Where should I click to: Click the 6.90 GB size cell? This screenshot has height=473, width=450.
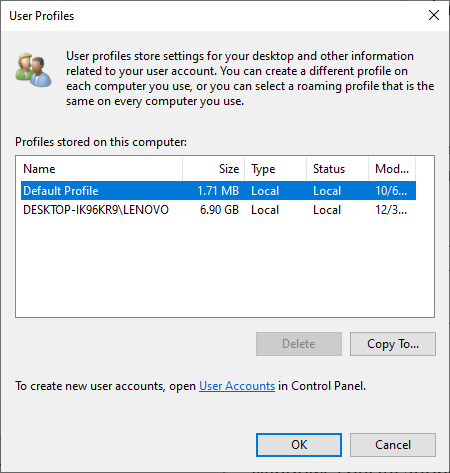pos(219,210)
